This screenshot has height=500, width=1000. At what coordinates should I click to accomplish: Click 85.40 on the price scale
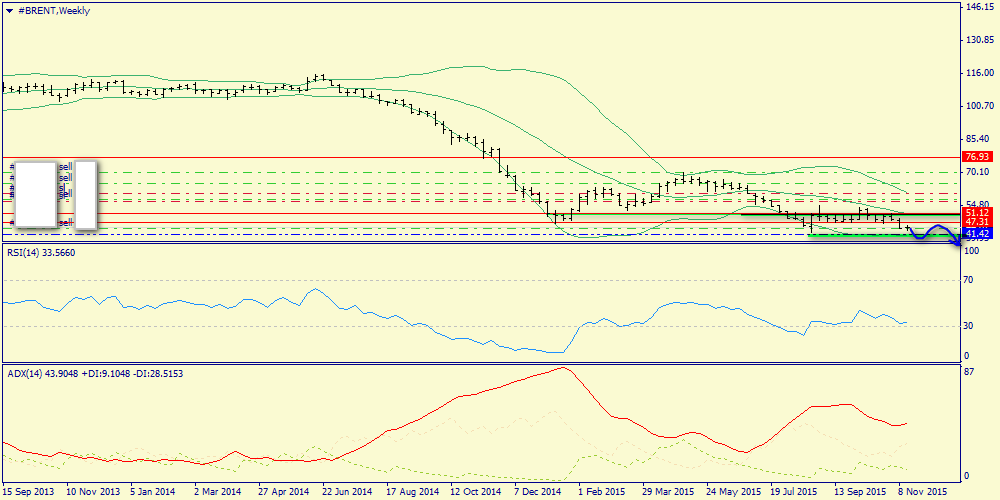[x=978, y=139]
